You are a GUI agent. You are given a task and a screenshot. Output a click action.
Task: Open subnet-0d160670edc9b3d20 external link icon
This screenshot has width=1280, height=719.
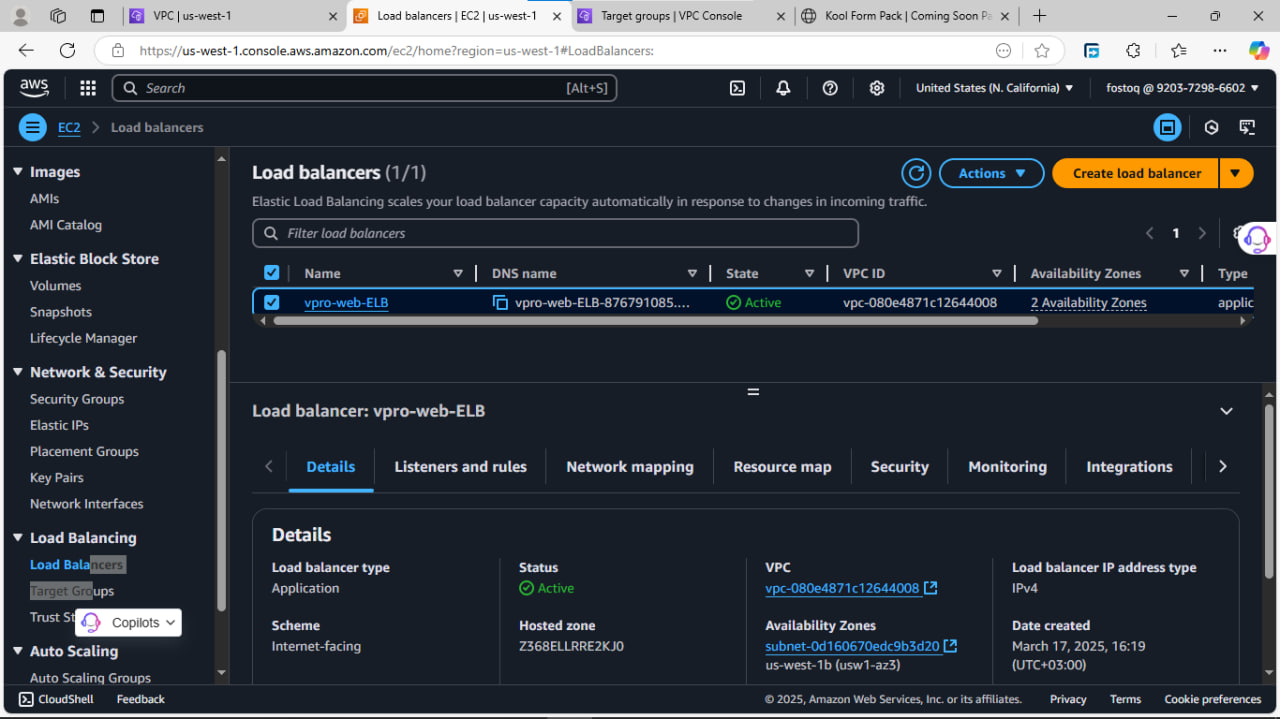[950, 646]
